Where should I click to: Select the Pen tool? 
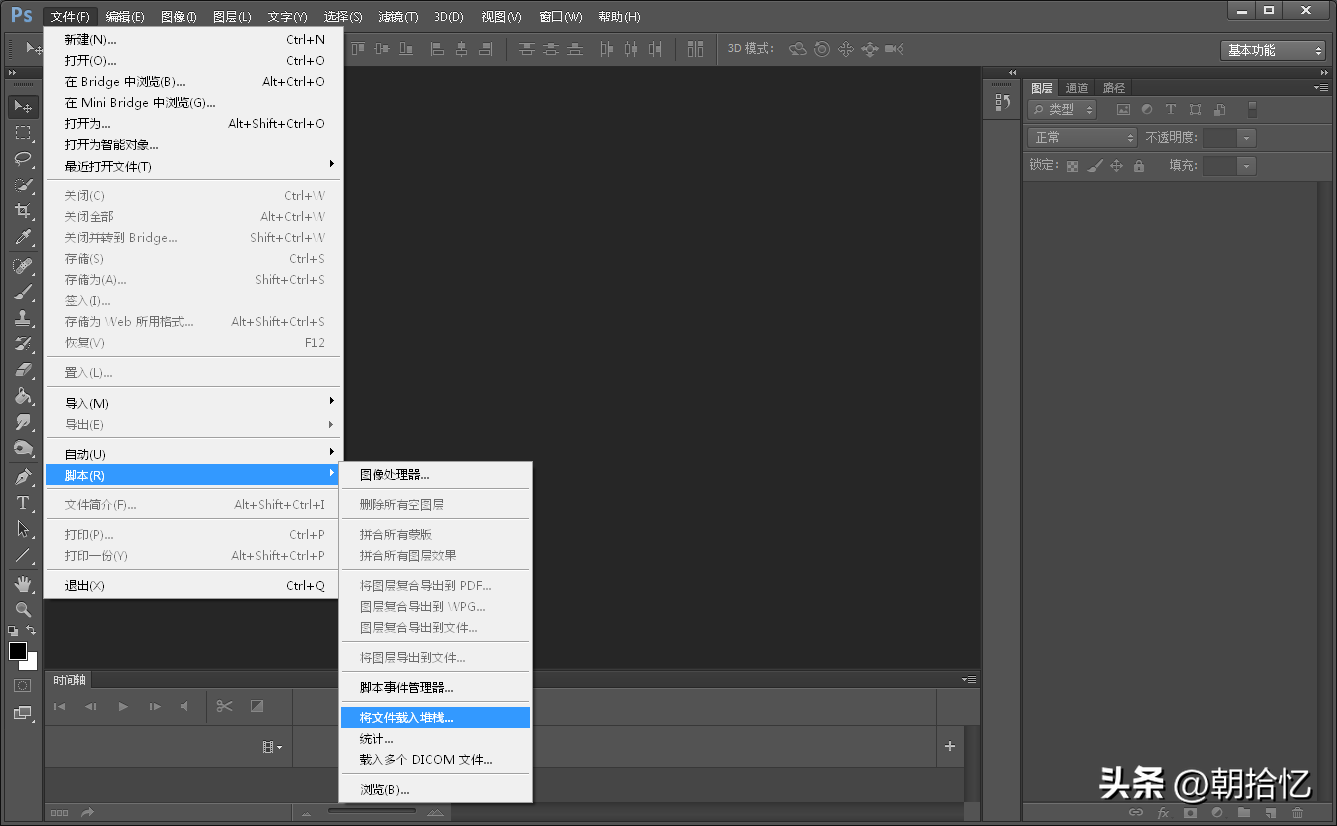point(23,477)
